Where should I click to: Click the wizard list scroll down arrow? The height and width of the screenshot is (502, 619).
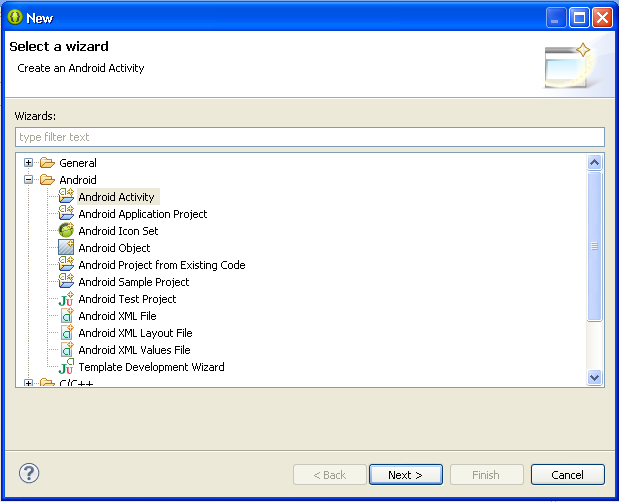pos(594,377)
